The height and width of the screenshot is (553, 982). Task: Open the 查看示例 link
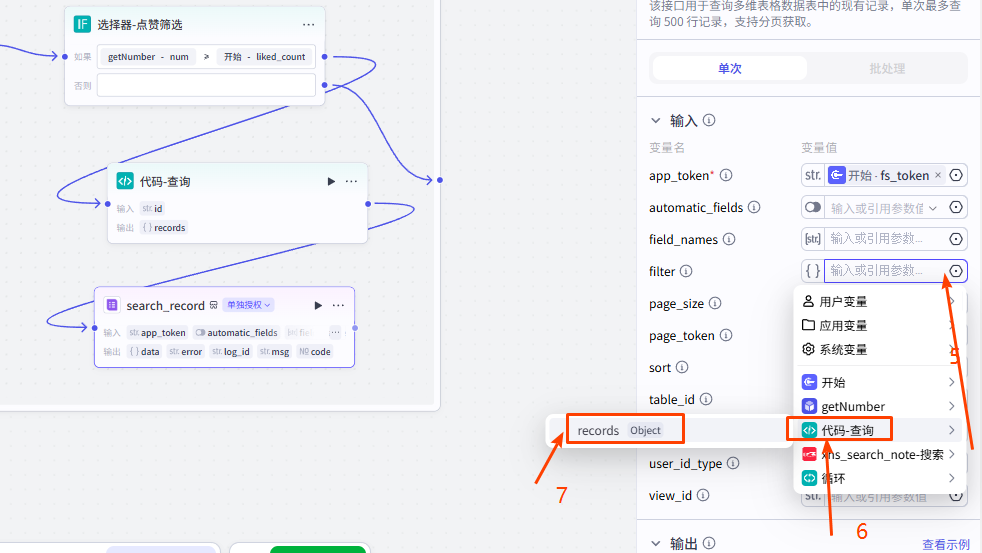(x=945, y=544)
